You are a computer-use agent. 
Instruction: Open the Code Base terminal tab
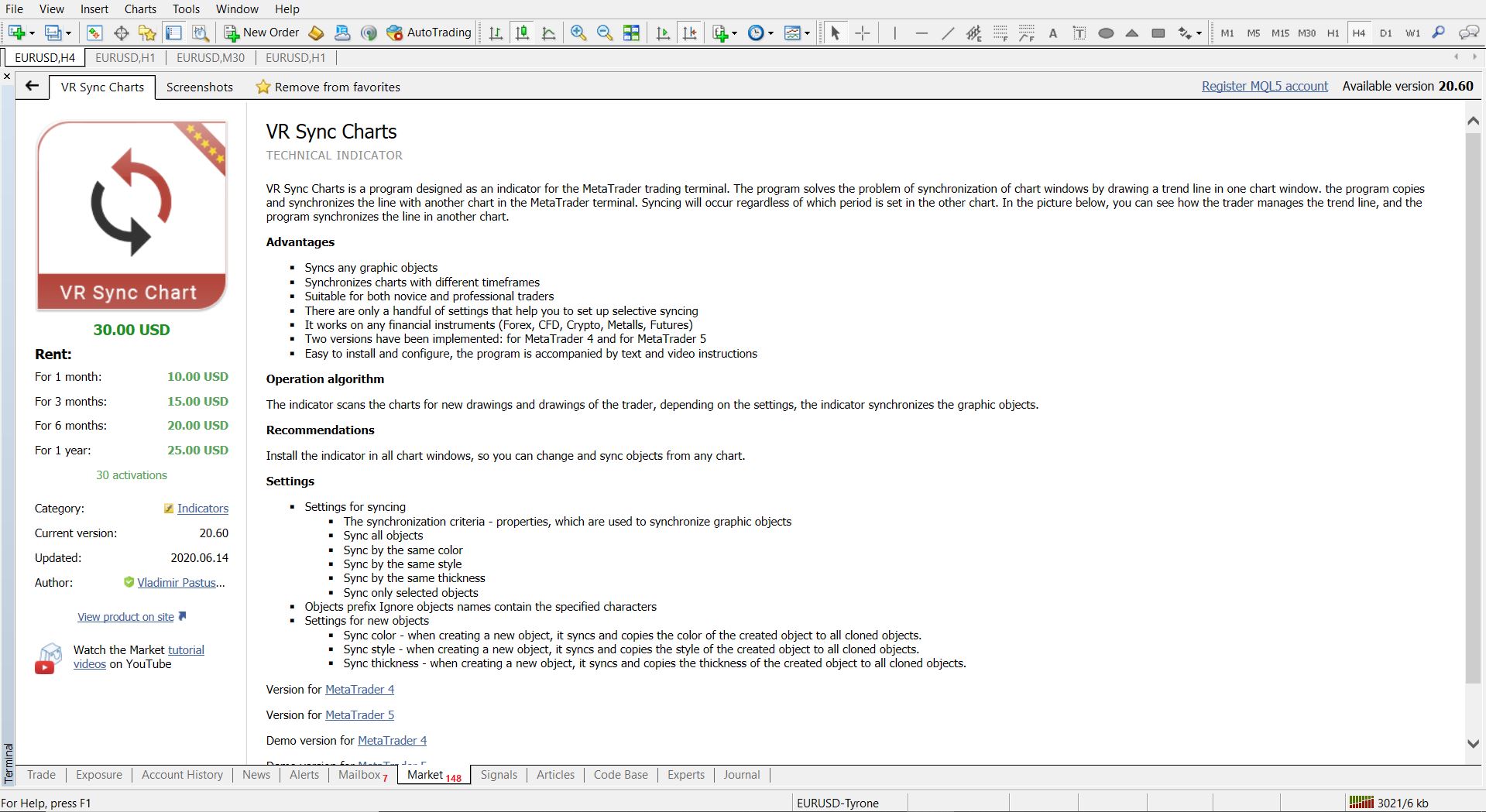point(621,775)
